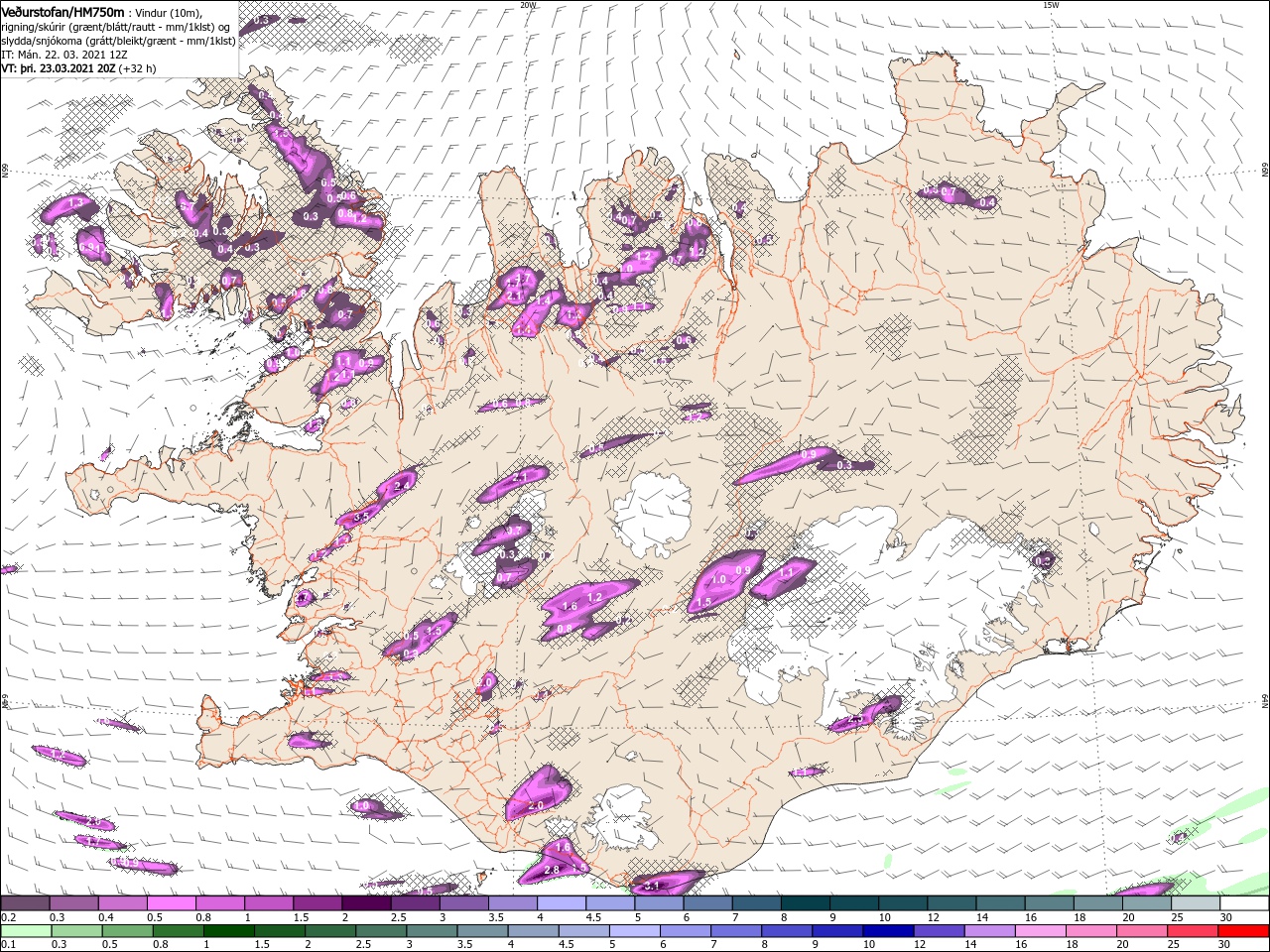Click the '2.8' precipitation value on the map
Screen dimensions: 1270x952
pos(553,870)
